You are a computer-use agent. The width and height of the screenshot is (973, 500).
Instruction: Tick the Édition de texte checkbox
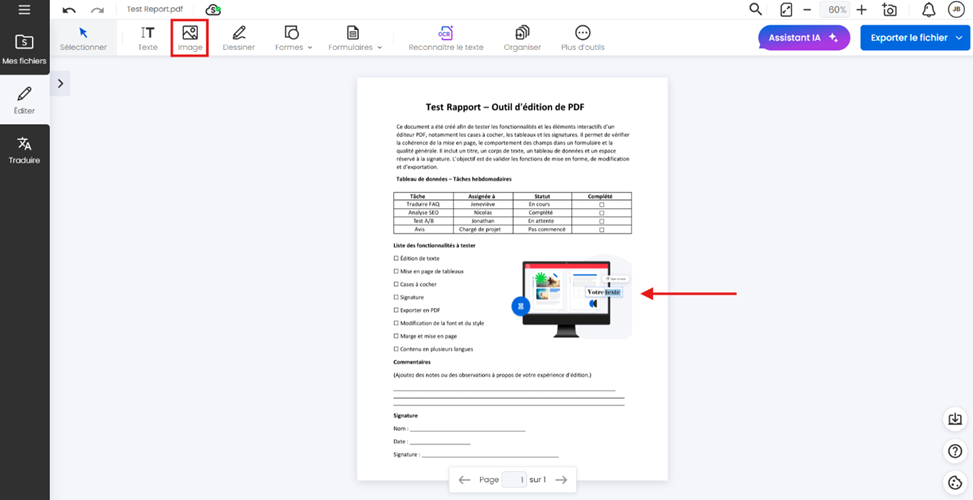coord(396,258)
